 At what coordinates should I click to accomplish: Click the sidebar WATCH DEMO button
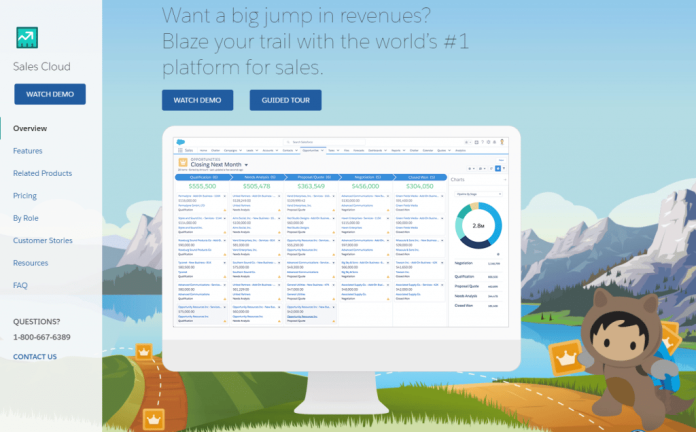click(50, 94)
